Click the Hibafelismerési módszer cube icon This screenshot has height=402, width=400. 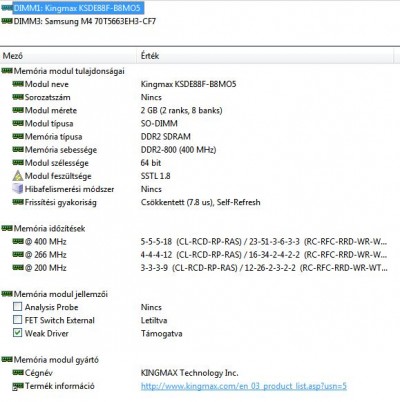(18, 189)
